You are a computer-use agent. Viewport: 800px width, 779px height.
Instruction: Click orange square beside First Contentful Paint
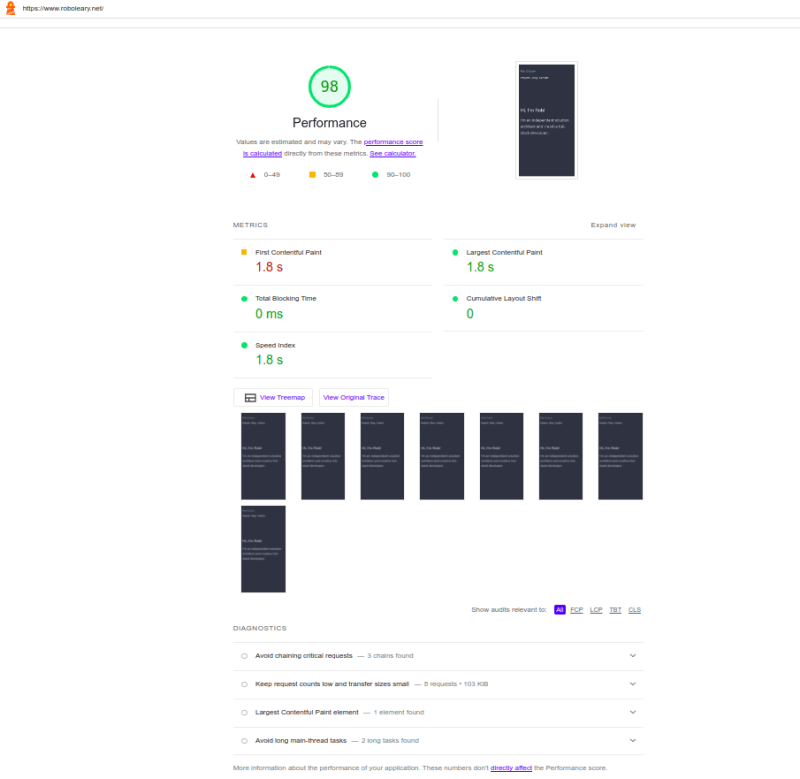coord(244,252)
